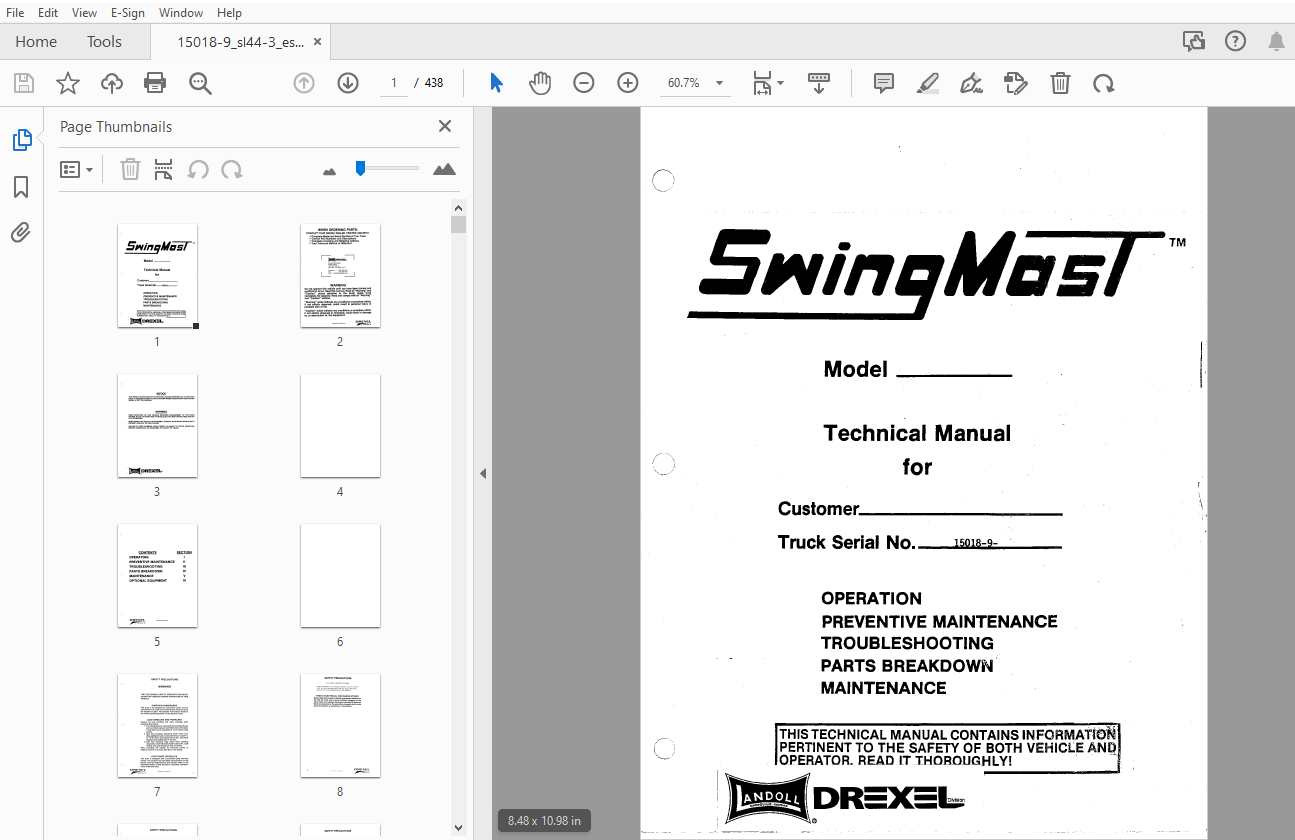
Task: Rotate thumbnails counterclockwise
Action: point(198,169)
